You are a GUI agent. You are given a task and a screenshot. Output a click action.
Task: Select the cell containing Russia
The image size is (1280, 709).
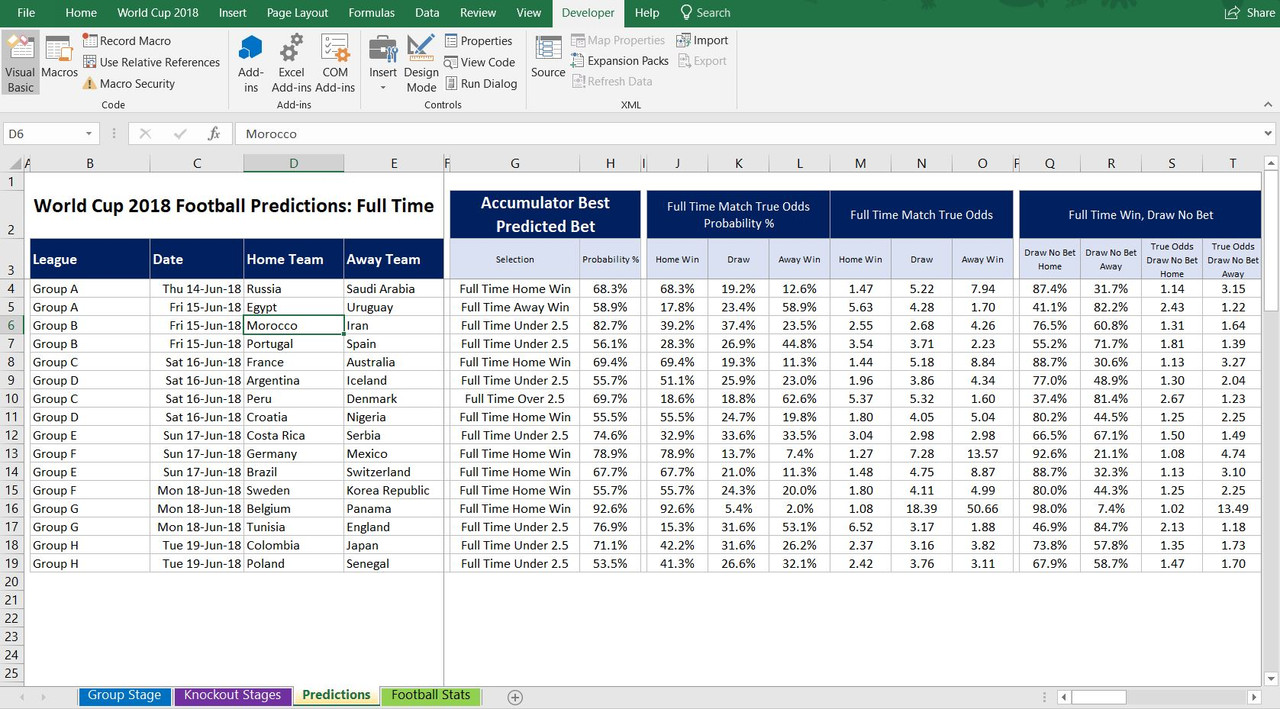click(293, 289)
